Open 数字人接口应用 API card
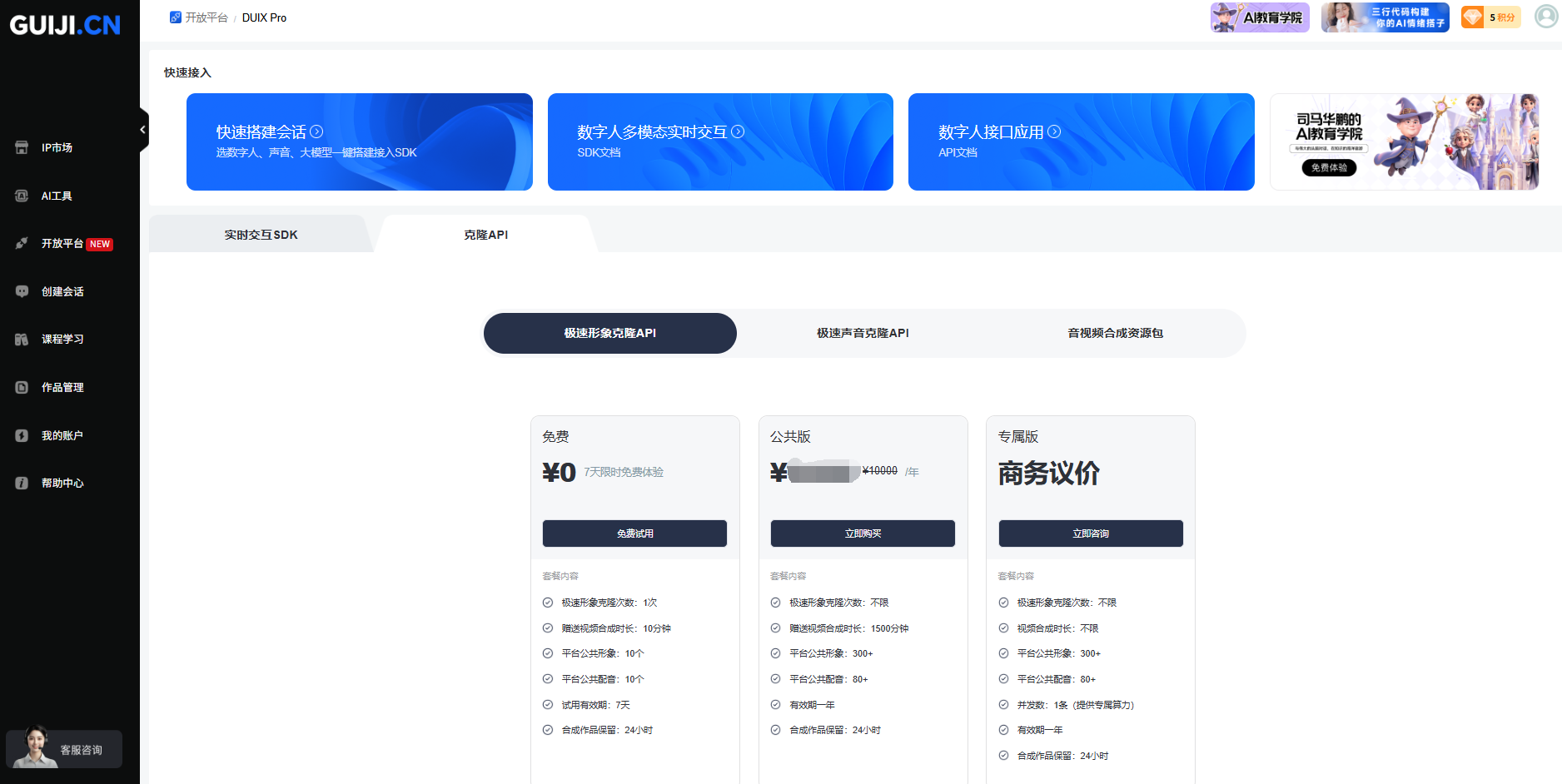 pos(1081,141)
